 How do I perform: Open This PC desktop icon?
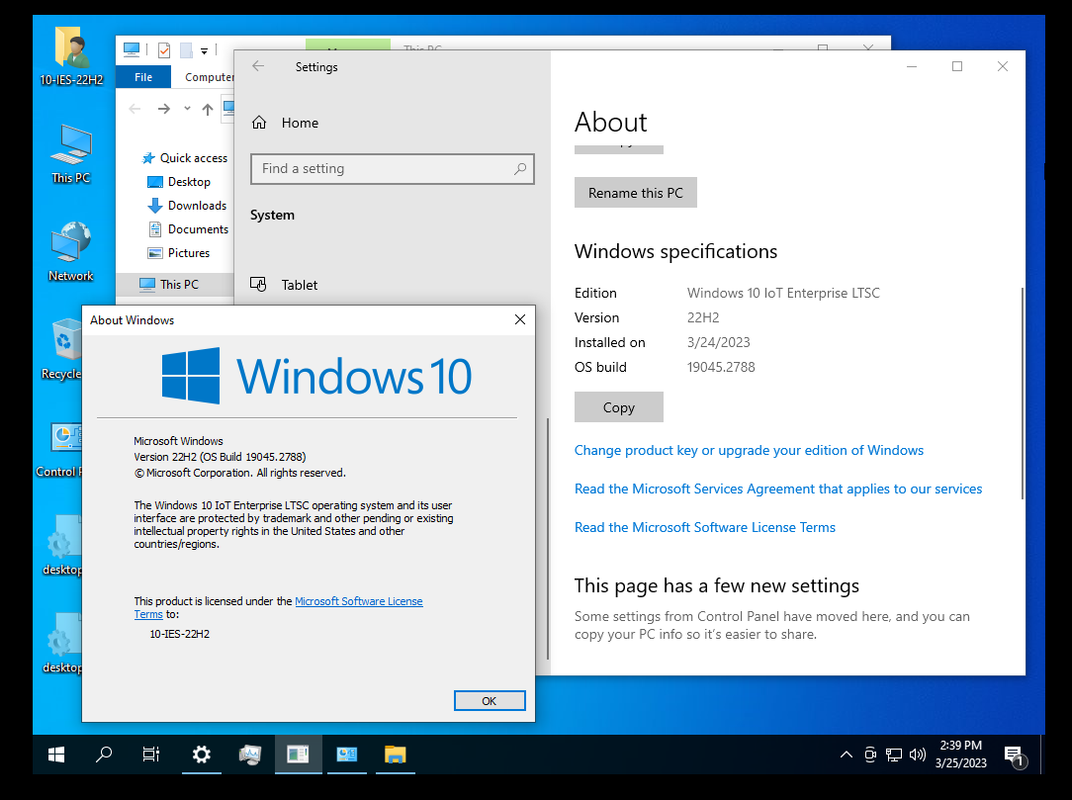[71, 154]
